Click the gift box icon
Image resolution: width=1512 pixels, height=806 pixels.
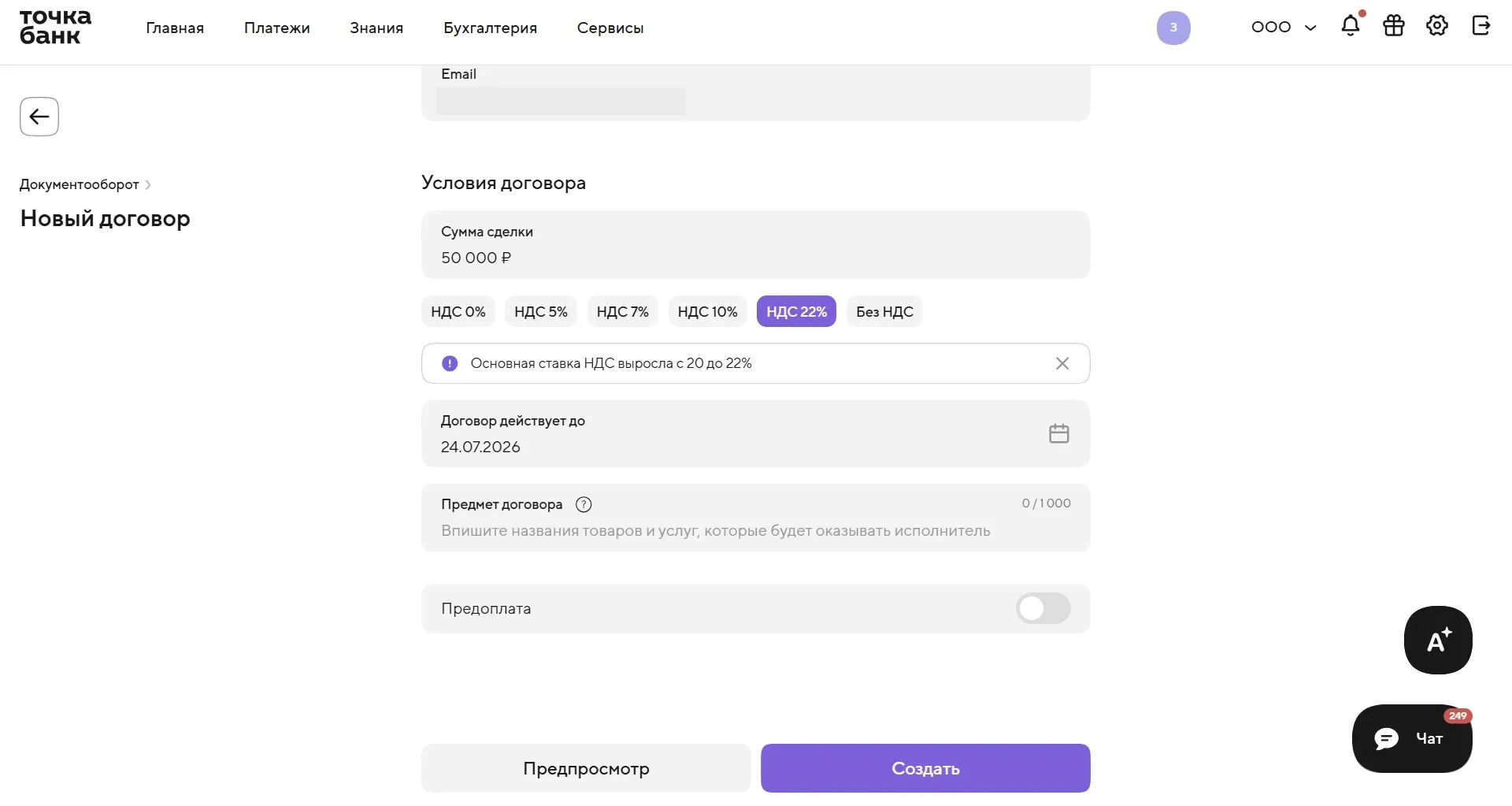1394,26
